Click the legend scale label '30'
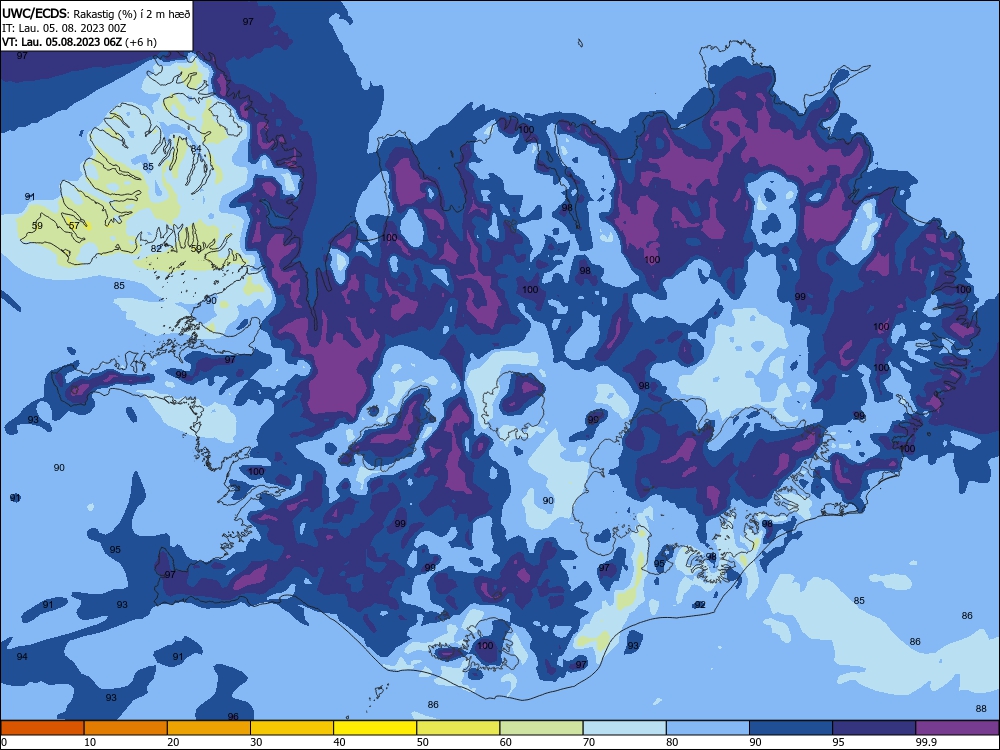 click(x=256, y=742)
